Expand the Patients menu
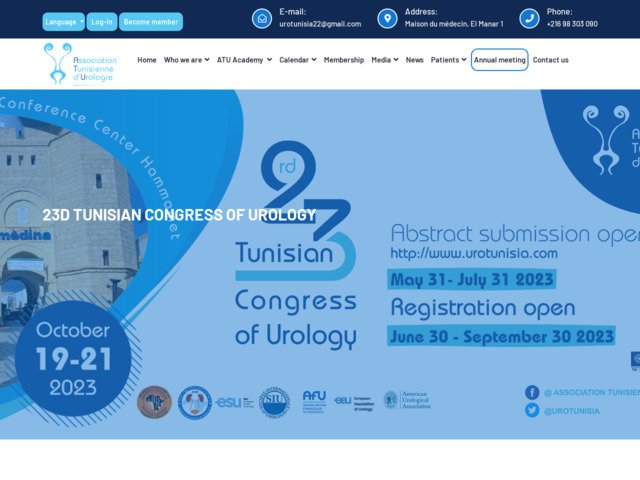 pyautogui.click(x=448, y=60)
